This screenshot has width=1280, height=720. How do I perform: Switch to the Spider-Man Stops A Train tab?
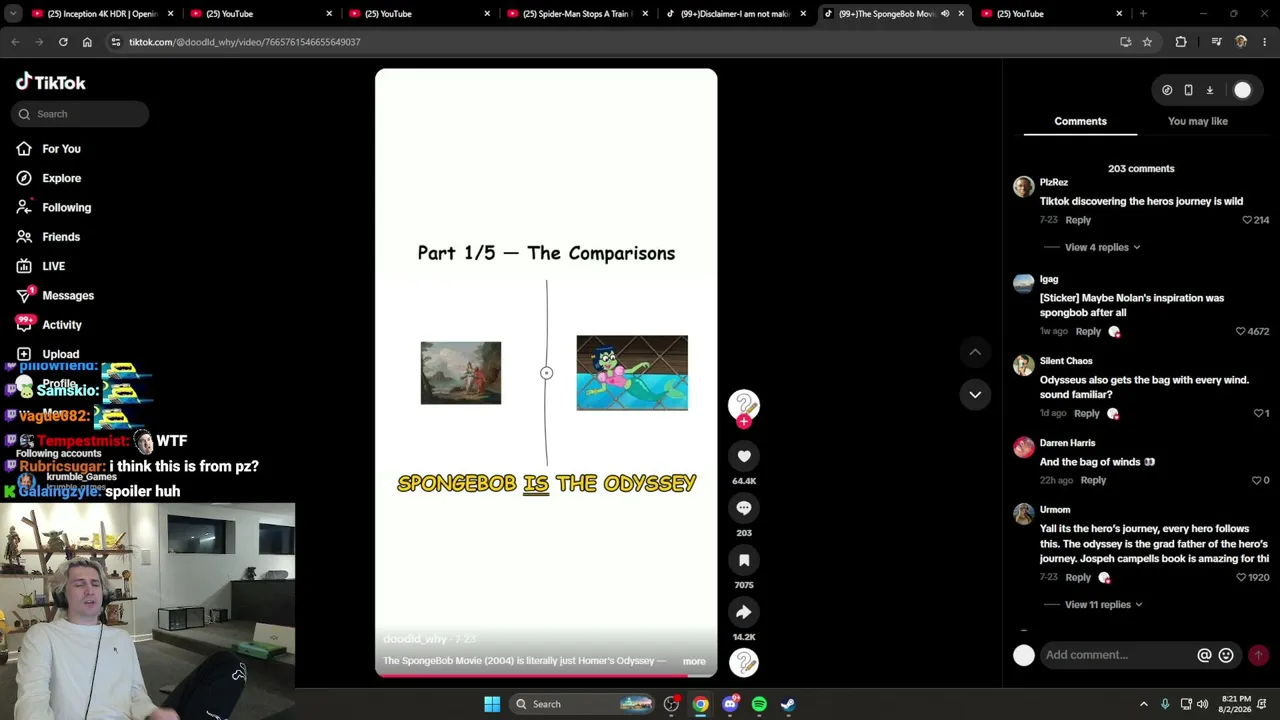tap(577, 14)
